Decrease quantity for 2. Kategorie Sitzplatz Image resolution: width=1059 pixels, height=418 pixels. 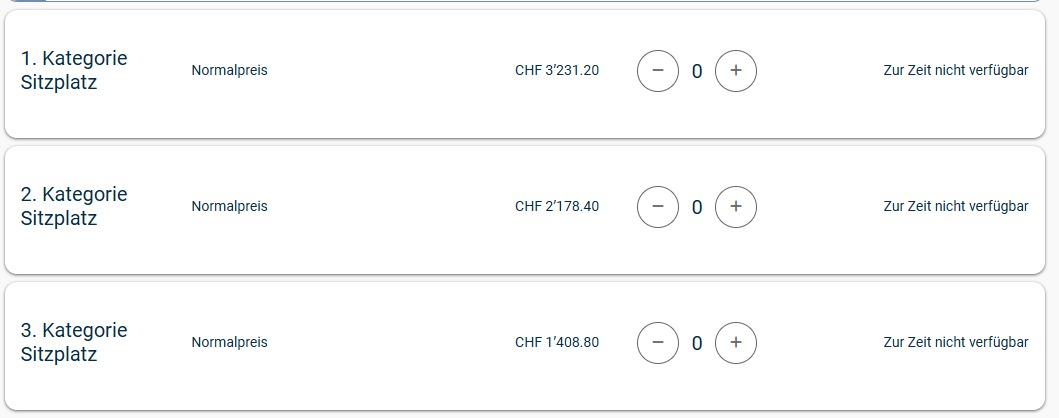click(658, 207)
